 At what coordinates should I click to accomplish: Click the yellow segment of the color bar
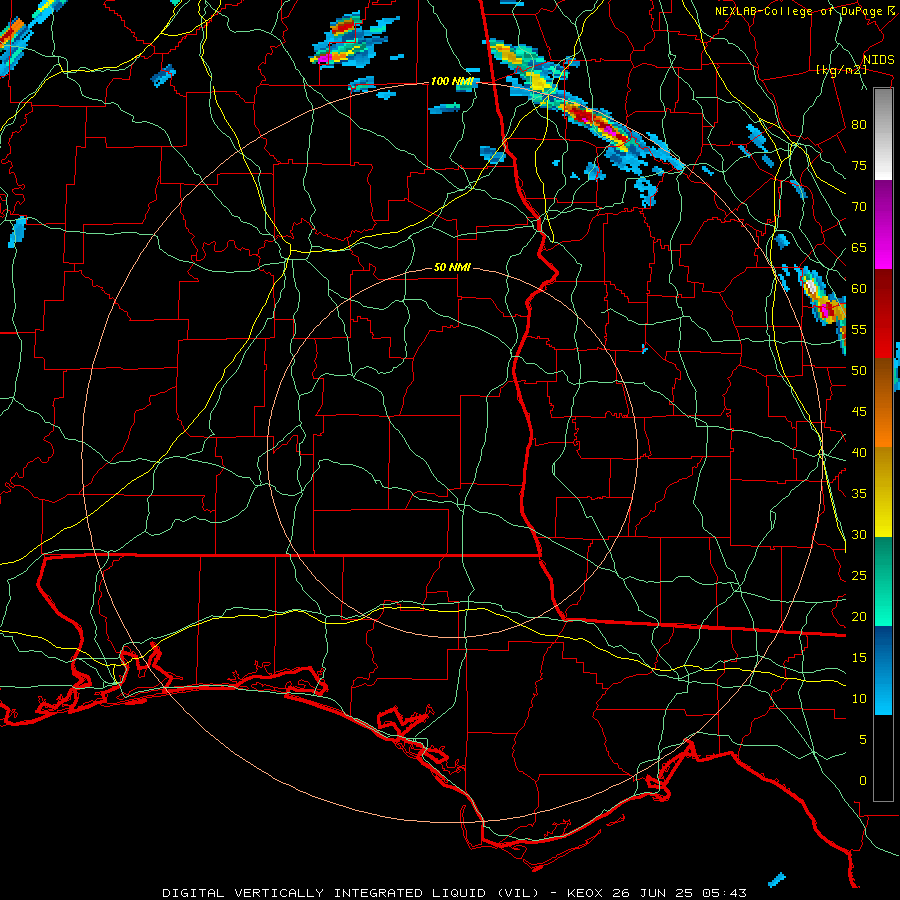coord(883,492)
